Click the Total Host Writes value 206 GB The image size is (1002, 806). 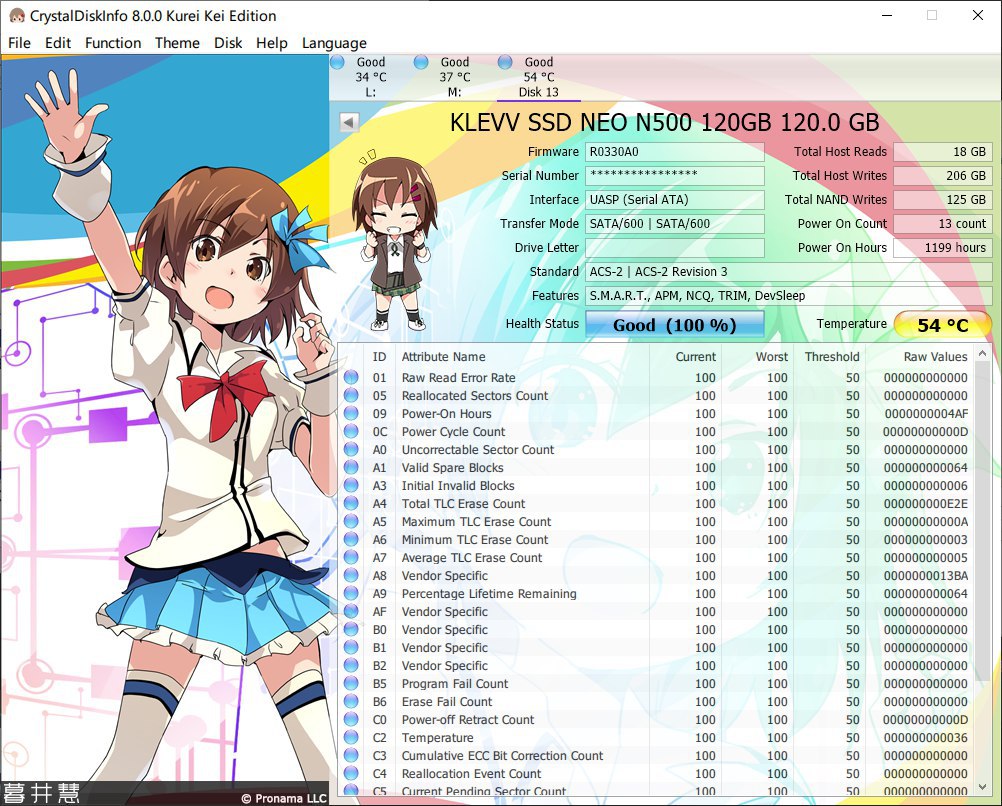pos(943,176)
